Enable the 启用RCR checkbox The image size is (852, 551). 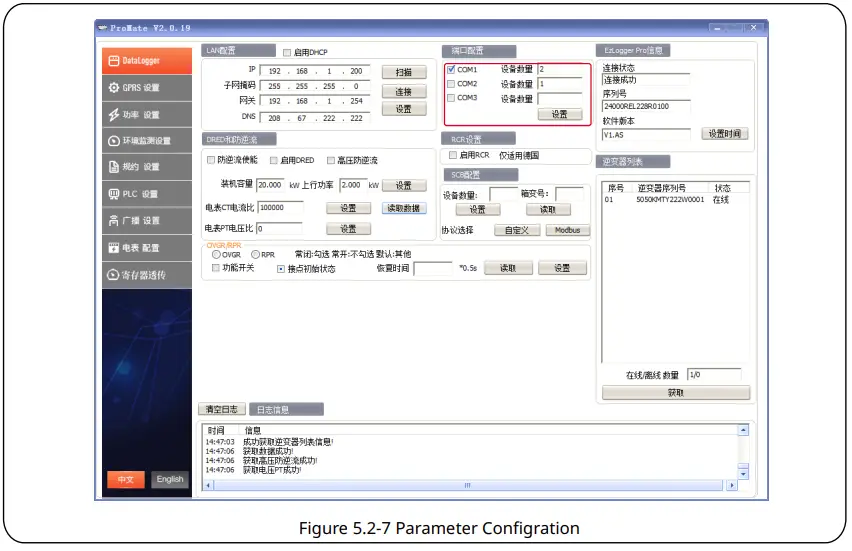coord(453,155)
